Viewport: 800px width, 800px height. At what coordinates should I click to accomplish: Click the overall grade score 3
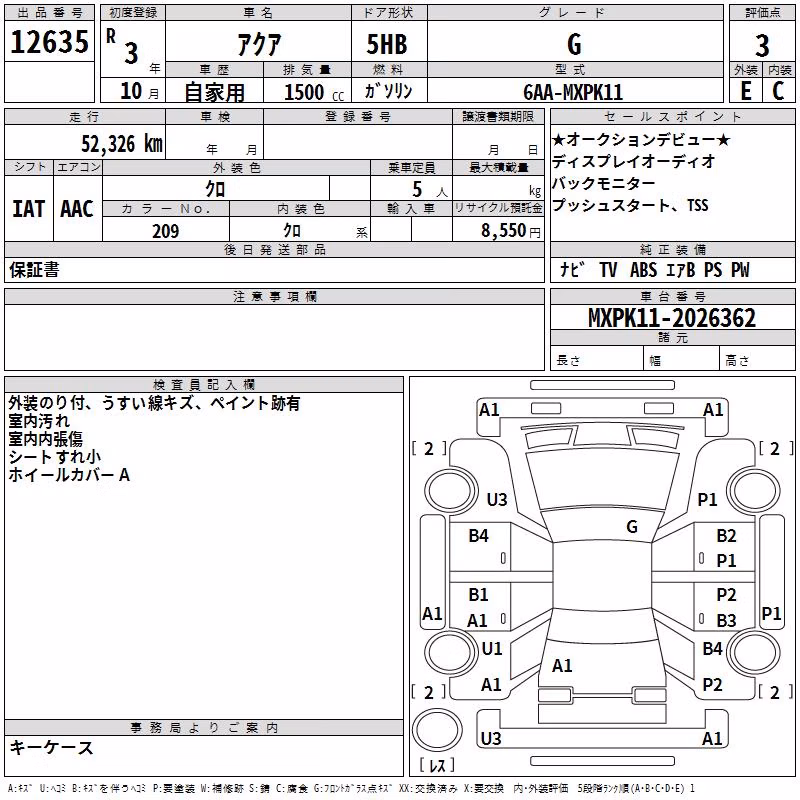click(x=762, y=45)
